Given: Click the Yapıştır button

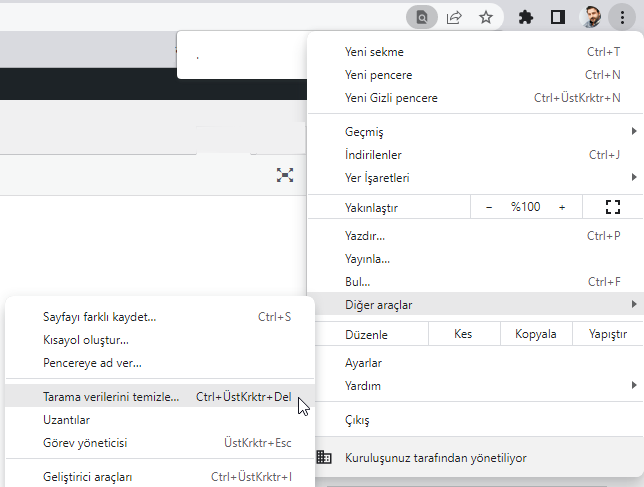Looking at the screenshot, I should tap(607, 335).
